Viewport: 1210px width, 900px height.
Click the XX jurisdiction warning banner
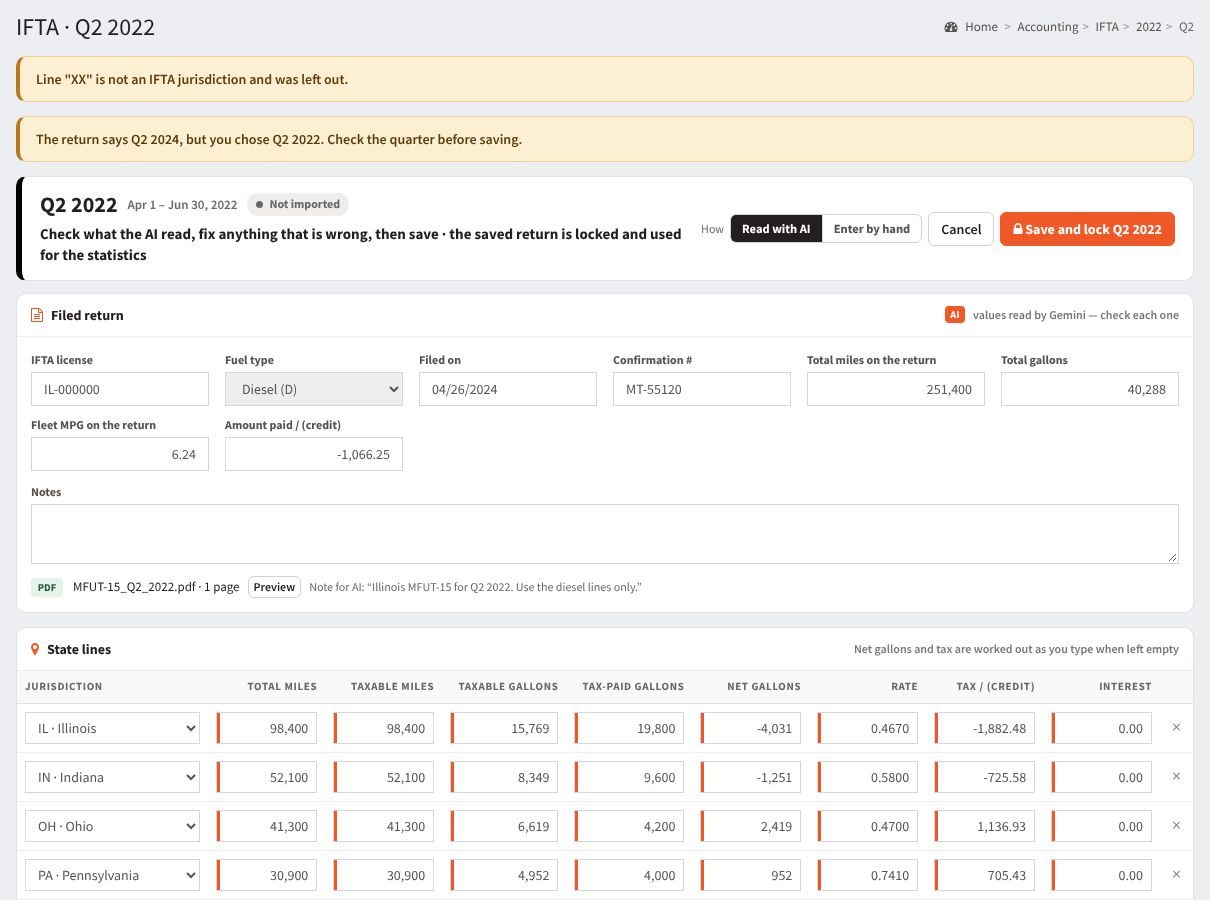click(x=605, y=79)
